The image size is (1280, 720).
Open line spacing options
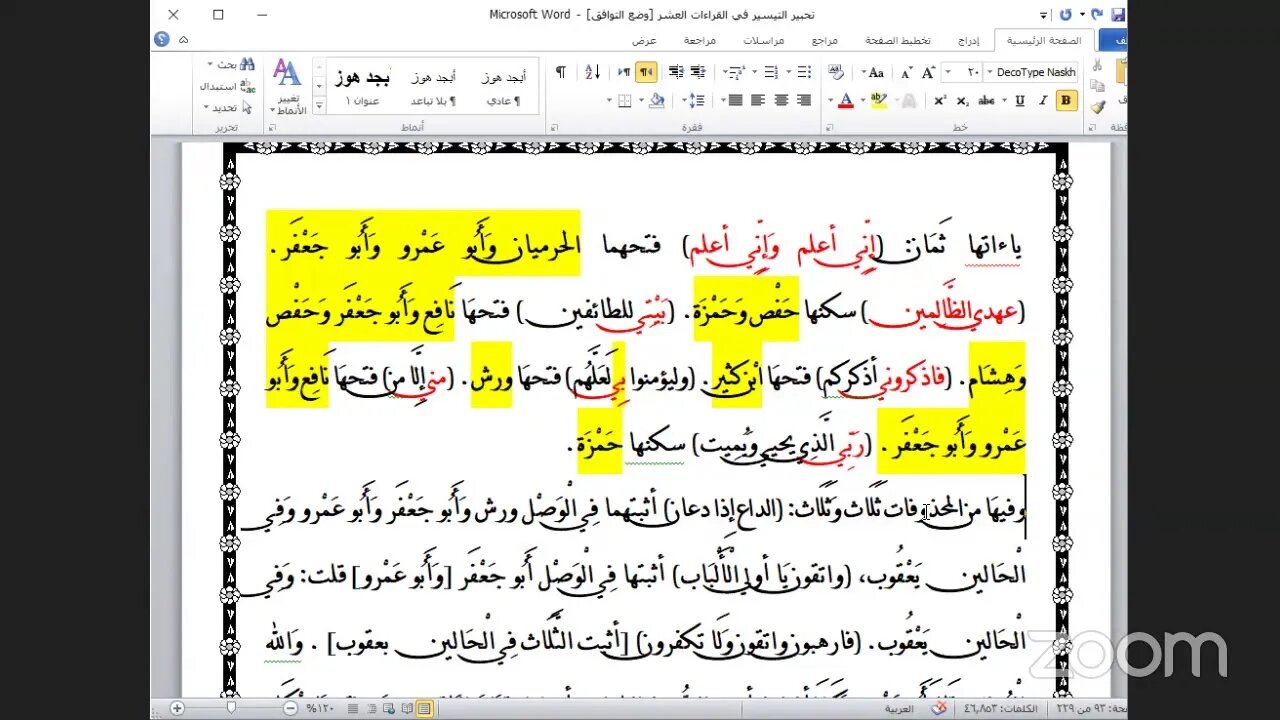(697, 100)
